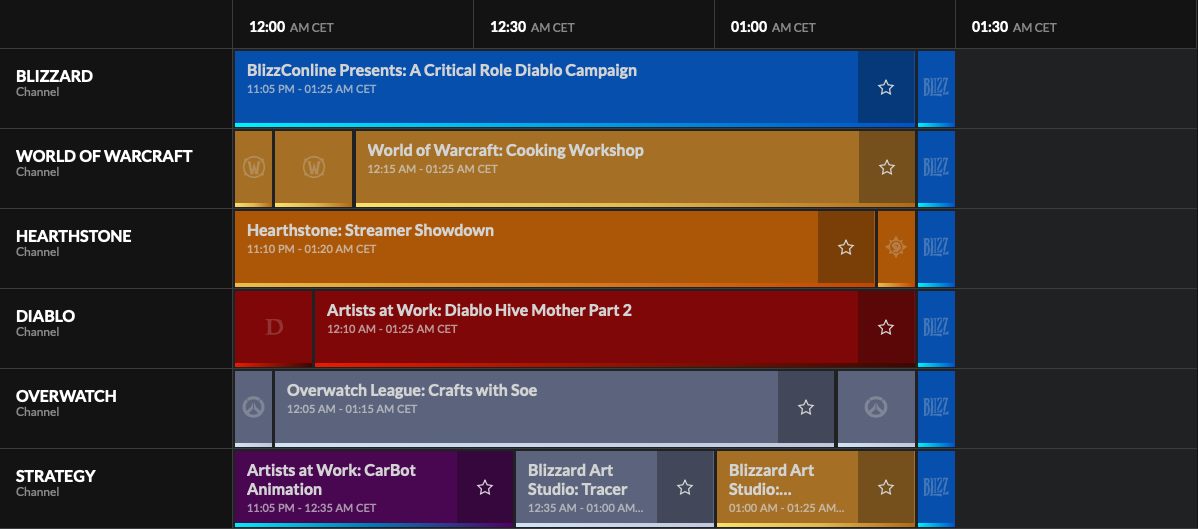
Task: Open BLIZZ logo block in Overwatch row
Action: (x=936, y=407)
